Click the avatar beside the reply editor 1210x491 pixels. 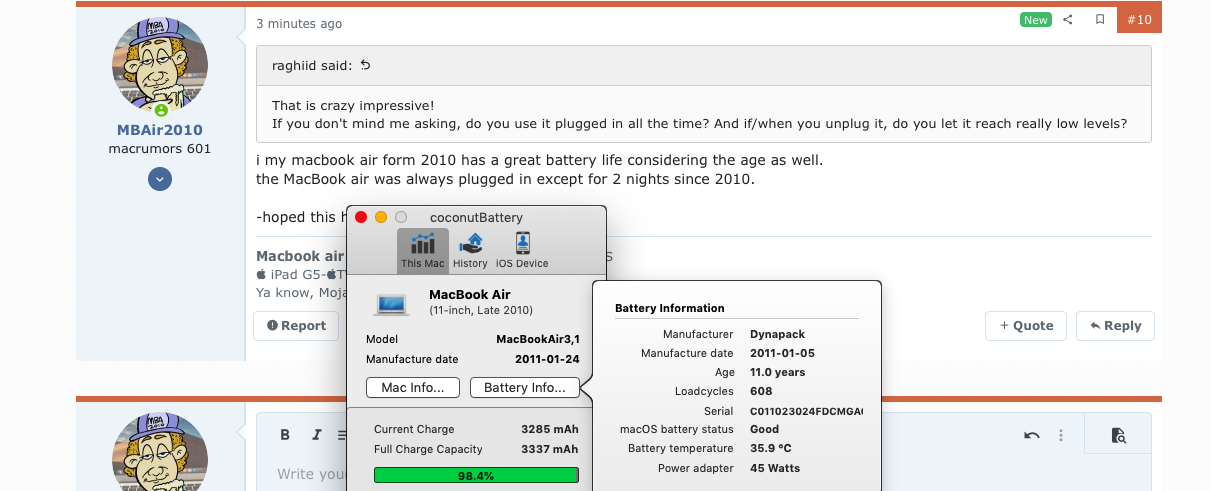[160, 452]
